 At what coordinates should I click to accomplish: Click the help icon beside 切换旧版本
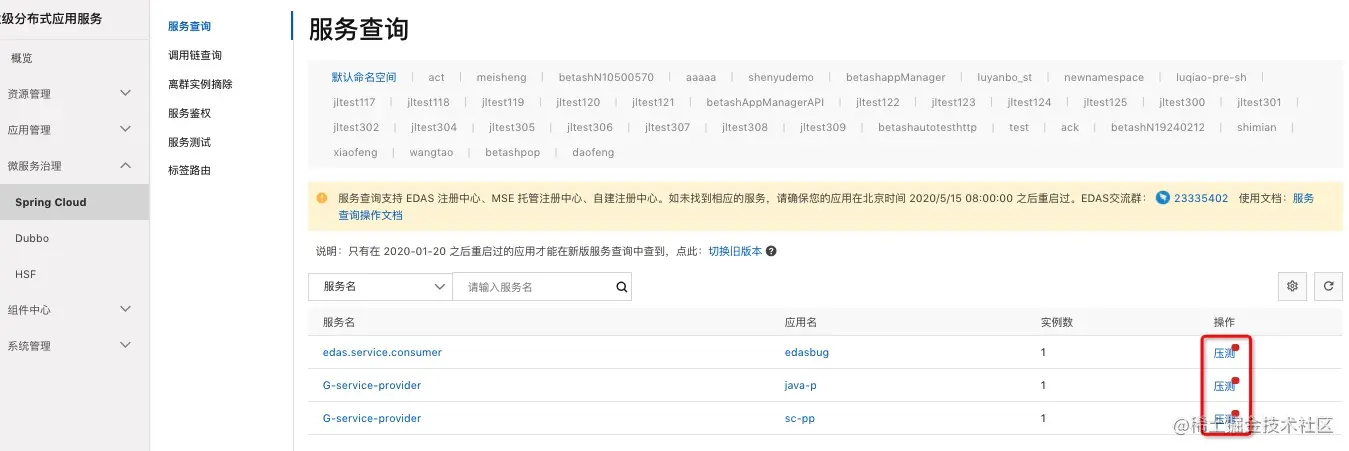click(x=771, y=252)
